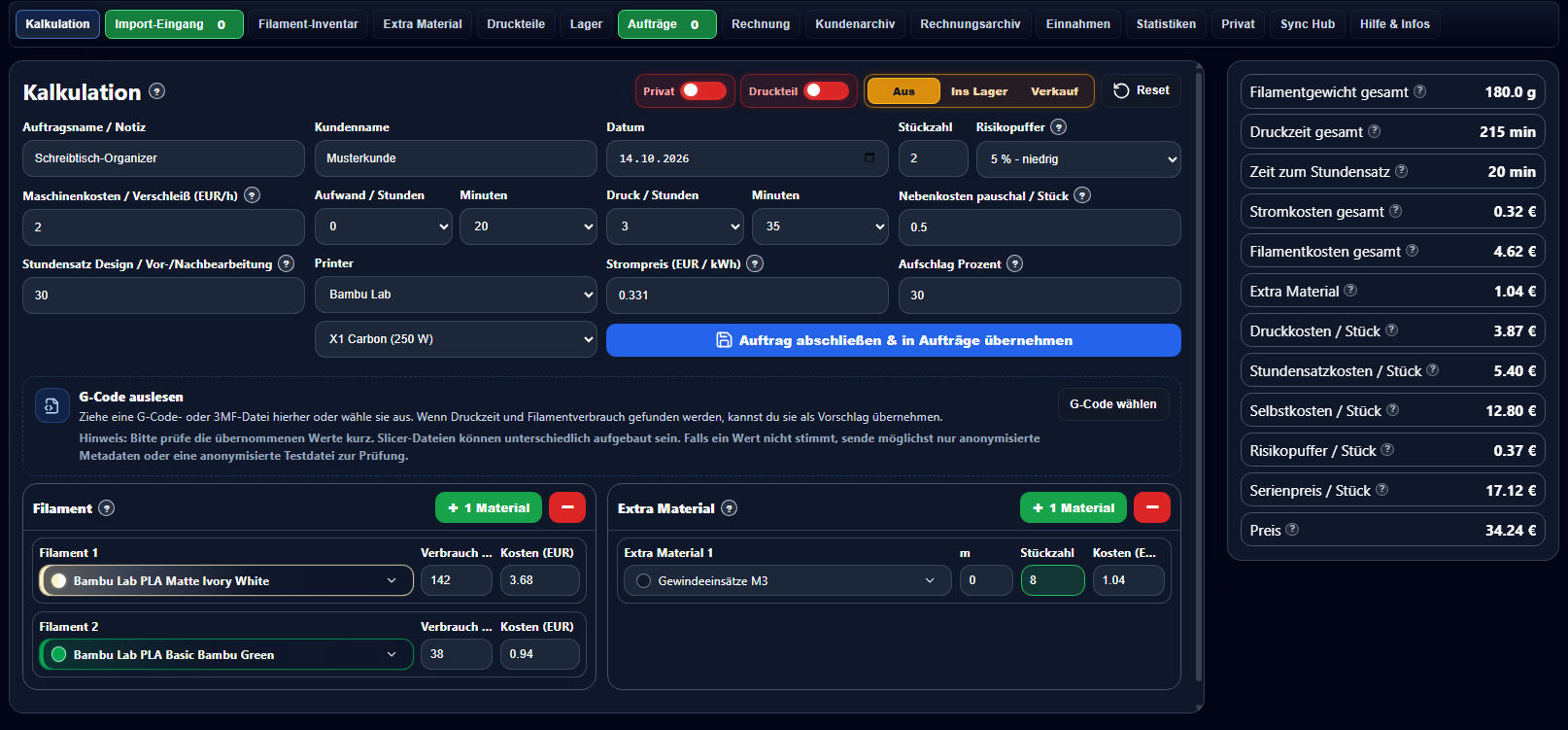Open info for Stromkosten gesamt
The height and width of the screenshot is (730, 1568).
coord(1395,211)
